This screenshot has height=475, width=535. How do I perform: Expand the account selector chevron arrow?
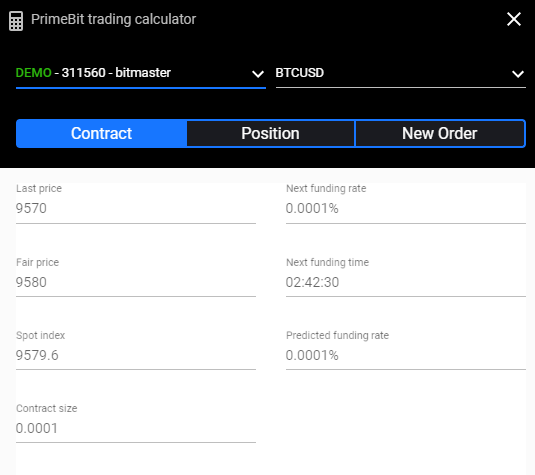(x=258, y=74)
